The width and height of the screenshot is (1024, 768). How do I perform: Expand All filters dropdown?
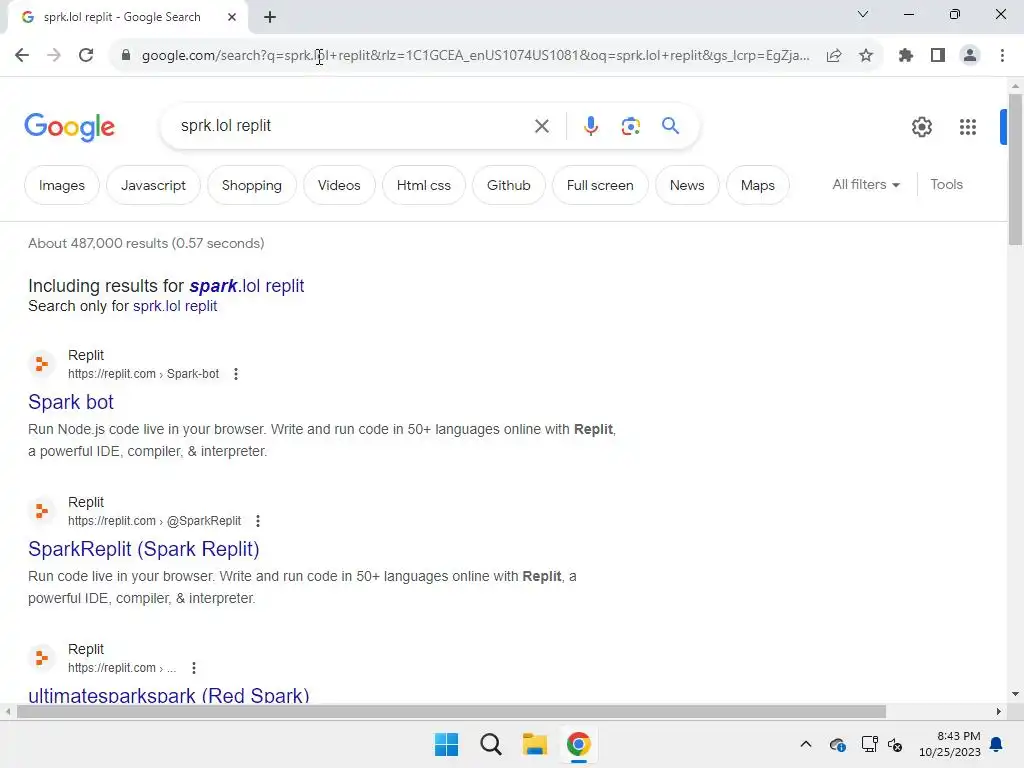tap(866, 185)
